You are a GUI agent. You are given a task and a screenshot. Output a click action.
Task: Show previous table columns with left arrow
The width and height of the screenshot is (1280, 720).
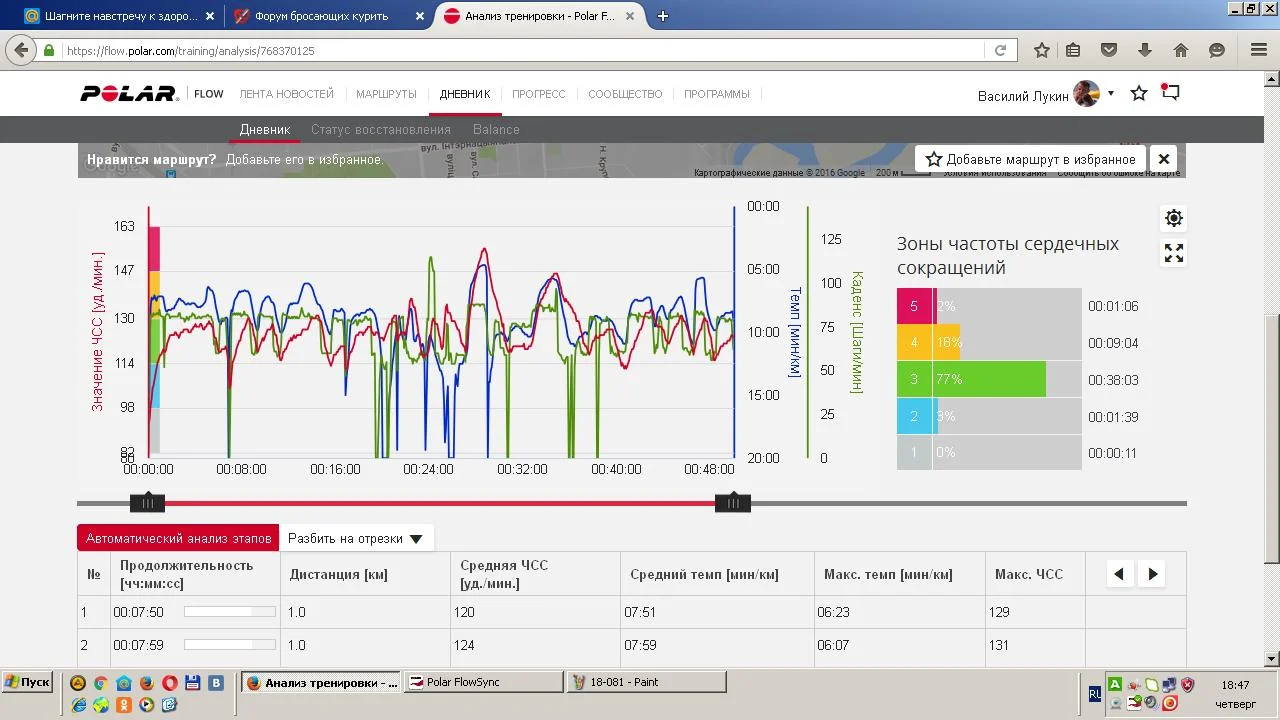(x=1119, y=574)
